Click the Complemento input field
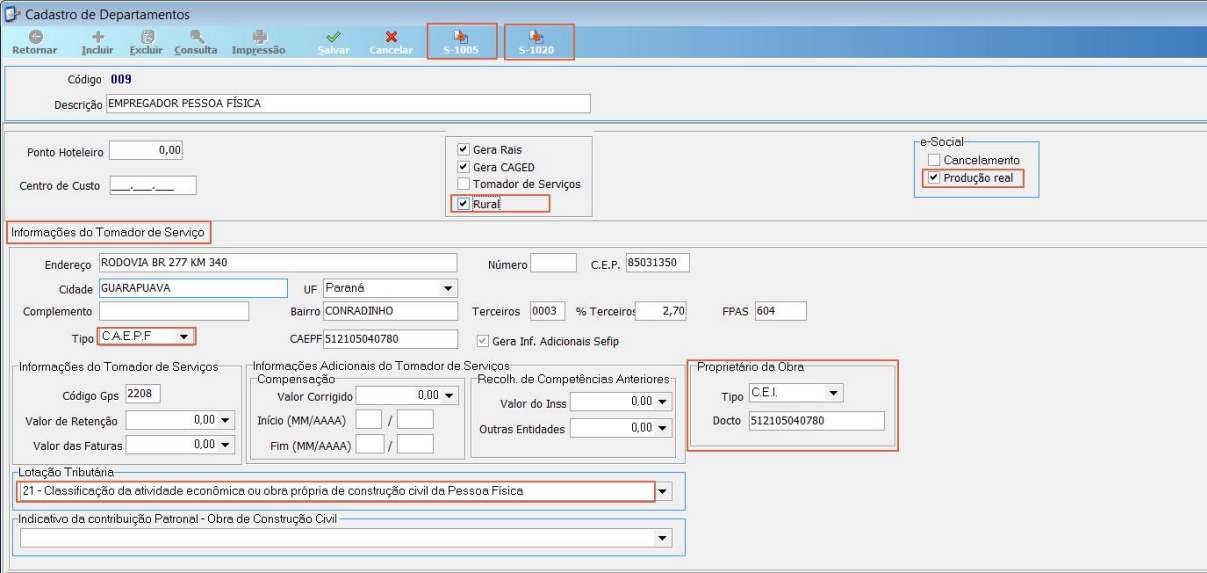 173,312
